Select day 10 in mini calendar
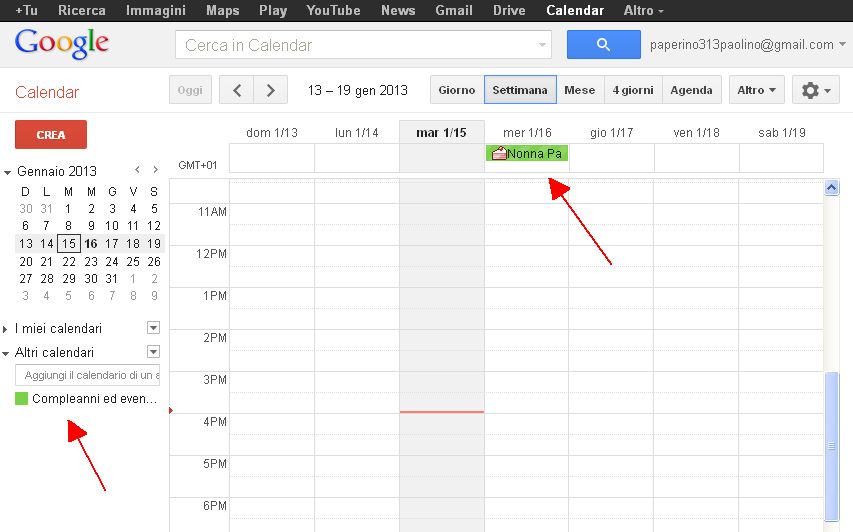853x532 pixels. coord(112,226)
